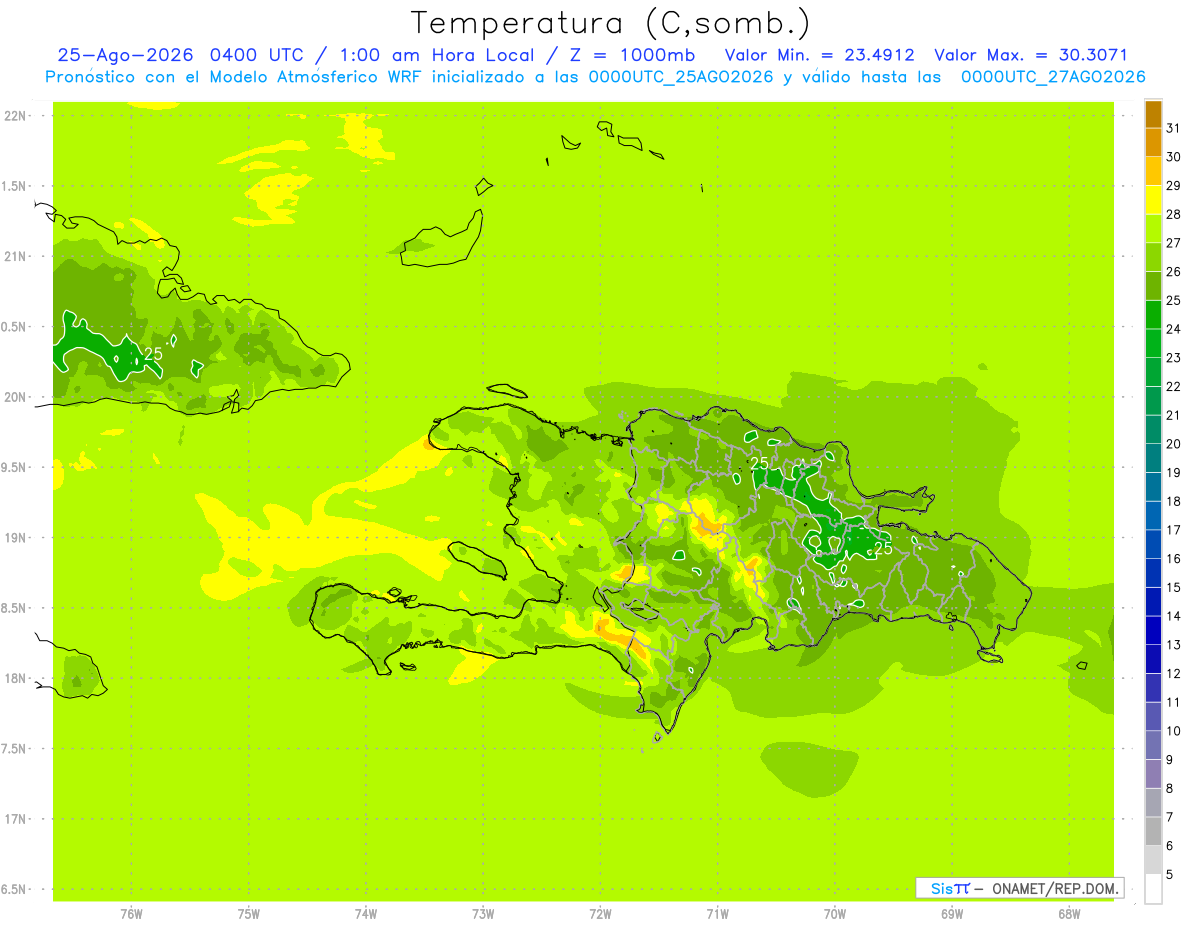Click the legend value '31'
Screen dimensions: 1200x927
click(1174, 128)
